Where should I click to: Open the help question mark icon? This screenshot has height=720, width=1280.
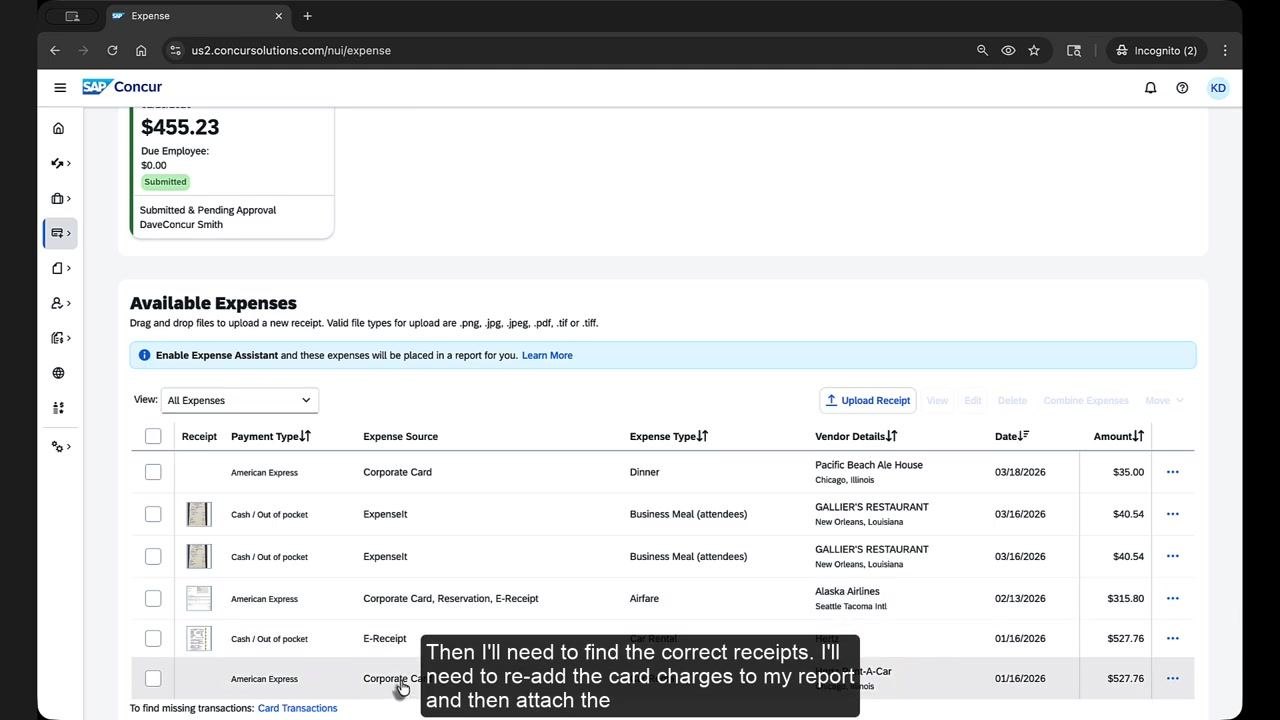point(1182,88)
